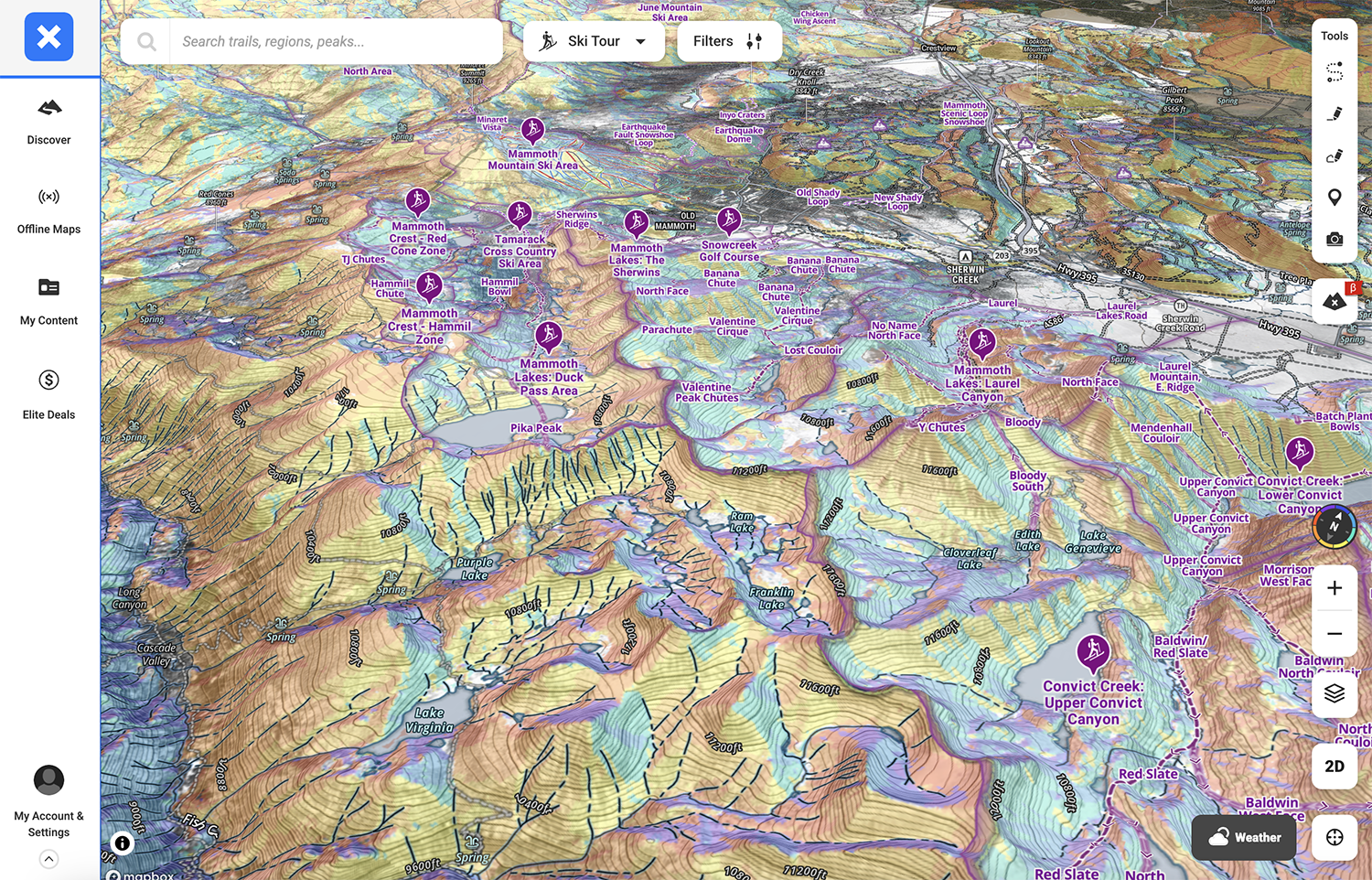Add a waypoint with the pin tool
Image resolution: width=1372 pixels, height=880 pixels.
(1334, 198)
